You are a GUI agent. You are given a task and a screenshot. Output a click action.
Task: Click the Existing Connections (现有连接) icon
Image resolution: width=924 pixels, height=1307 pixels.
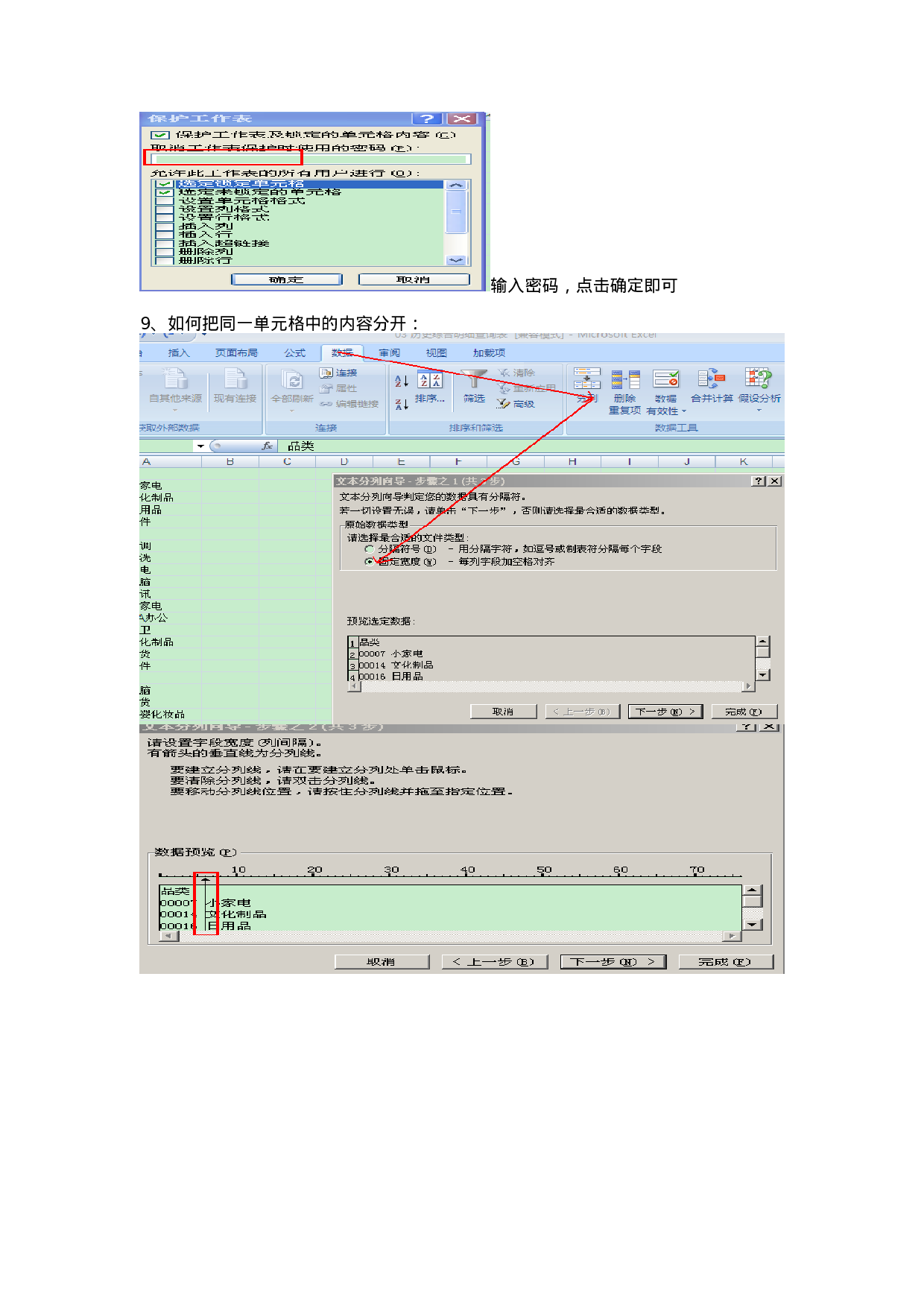tap(235, 379)
